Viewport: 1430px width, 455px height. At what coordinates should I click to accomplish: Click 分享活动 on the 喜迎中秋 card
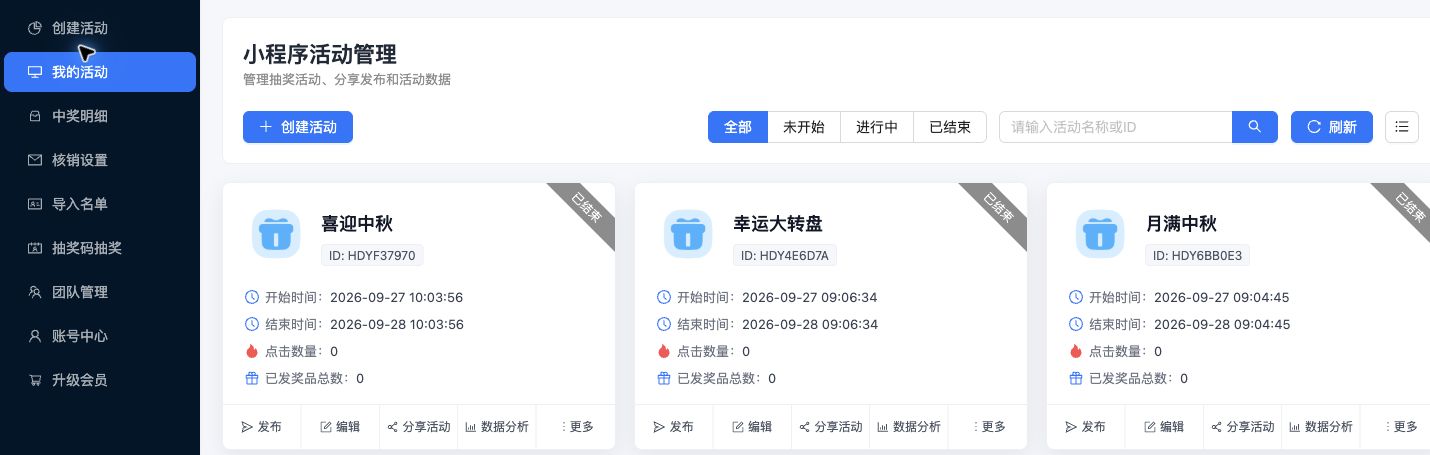(419, 426)
